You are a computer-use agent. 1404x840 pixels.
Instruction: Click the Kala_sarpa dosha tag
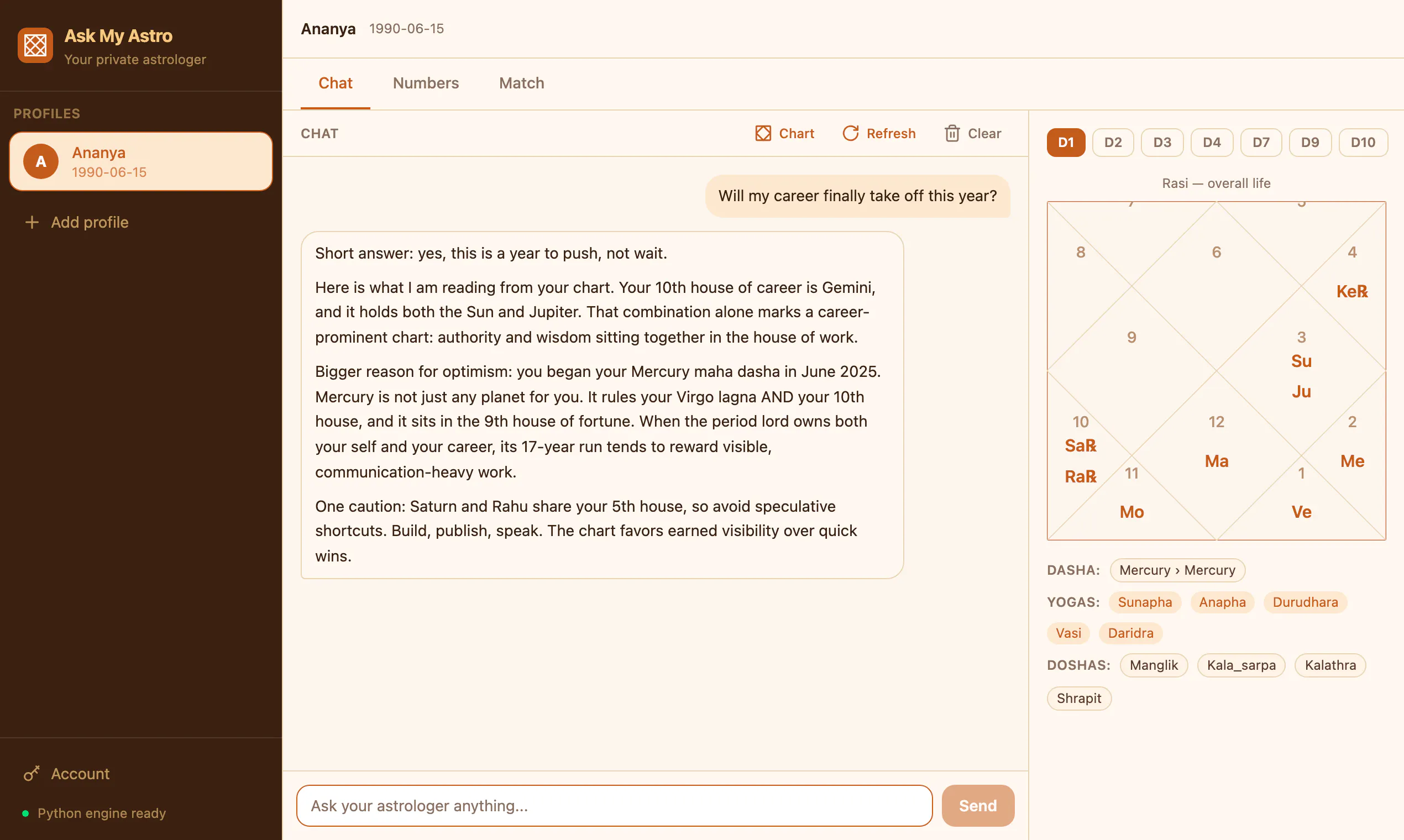[1241, 665]
